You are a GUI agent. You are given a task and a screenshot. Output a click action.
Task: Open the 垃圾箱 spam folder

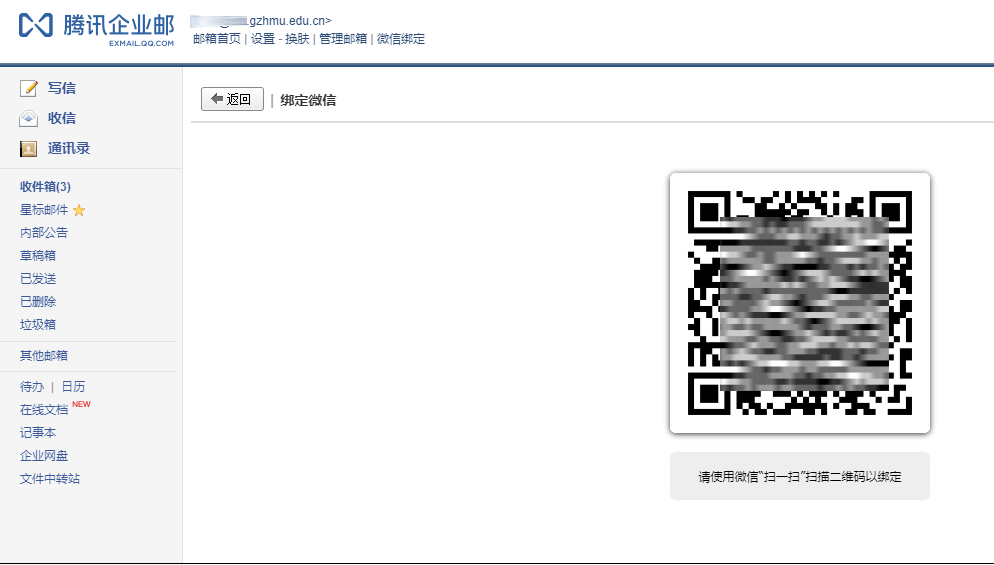(x=38, y=325)
